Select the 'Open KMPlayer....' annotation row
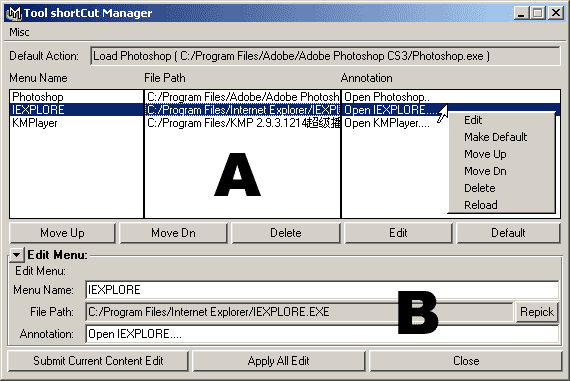The height and width of the screenshot is (381, 570). tap(394, 123)
